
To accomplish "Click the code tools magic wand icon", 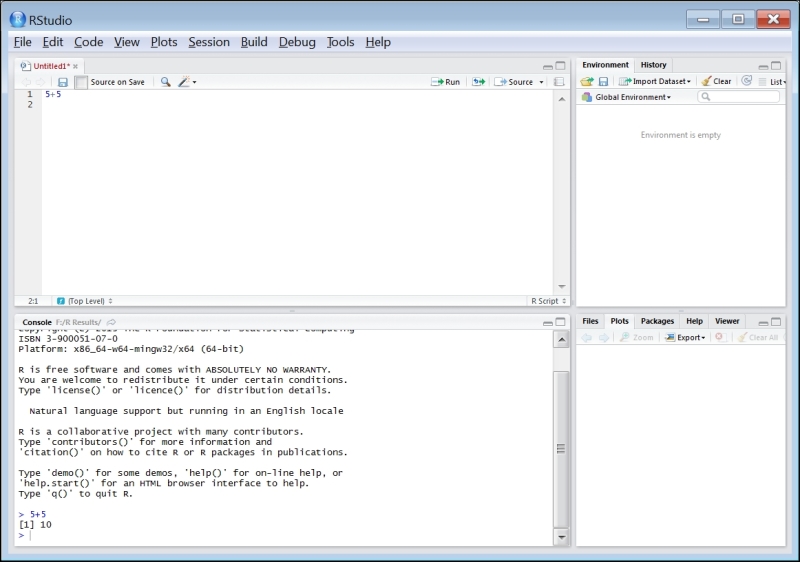I will click(183, 82).
